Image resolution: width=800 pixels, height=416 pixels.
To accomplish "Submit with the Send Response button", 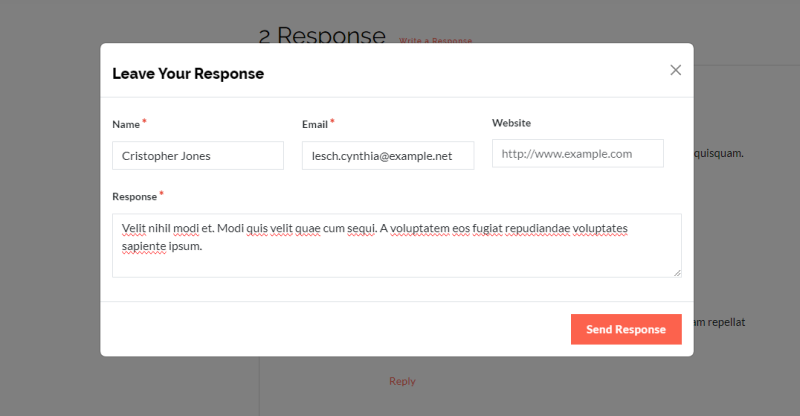I will [x=626, y=329].
